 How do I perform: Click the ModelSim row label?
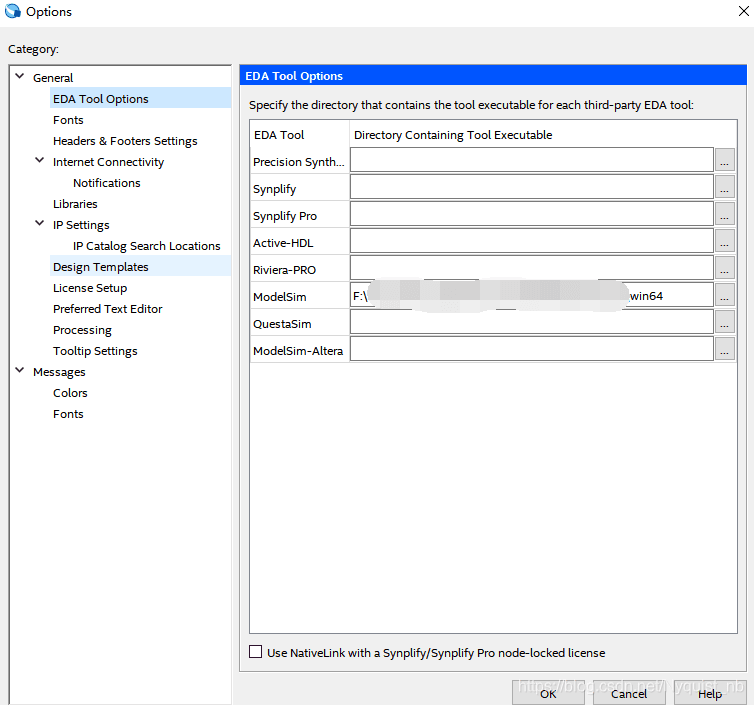[279, 297]
